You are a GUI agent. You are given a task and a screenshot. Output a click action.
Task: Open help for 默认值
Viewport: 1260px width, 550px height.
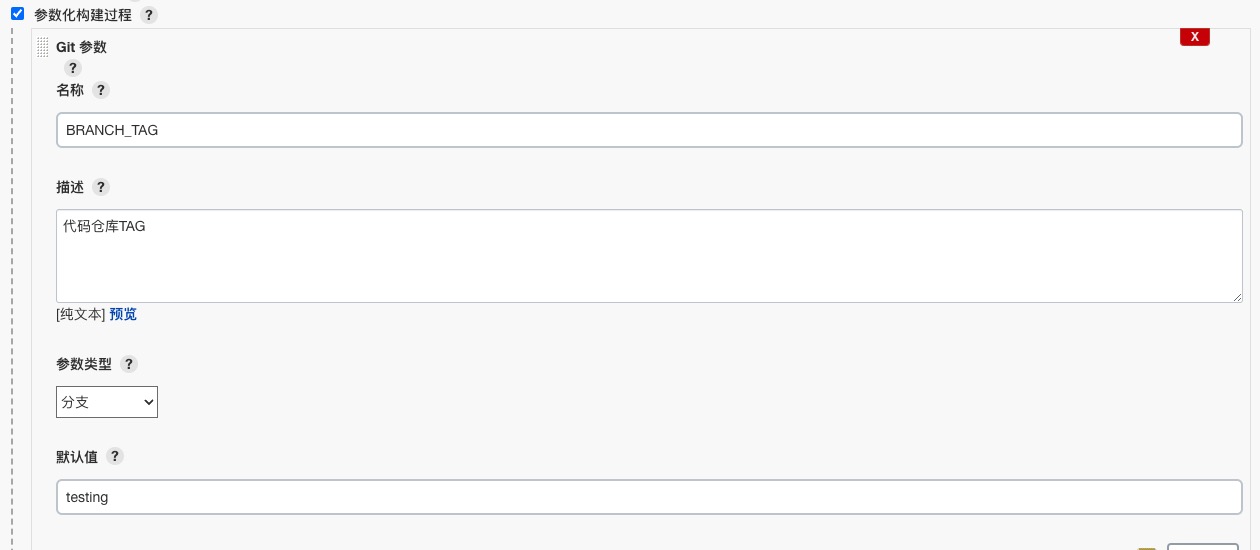(x=114, y=456)
